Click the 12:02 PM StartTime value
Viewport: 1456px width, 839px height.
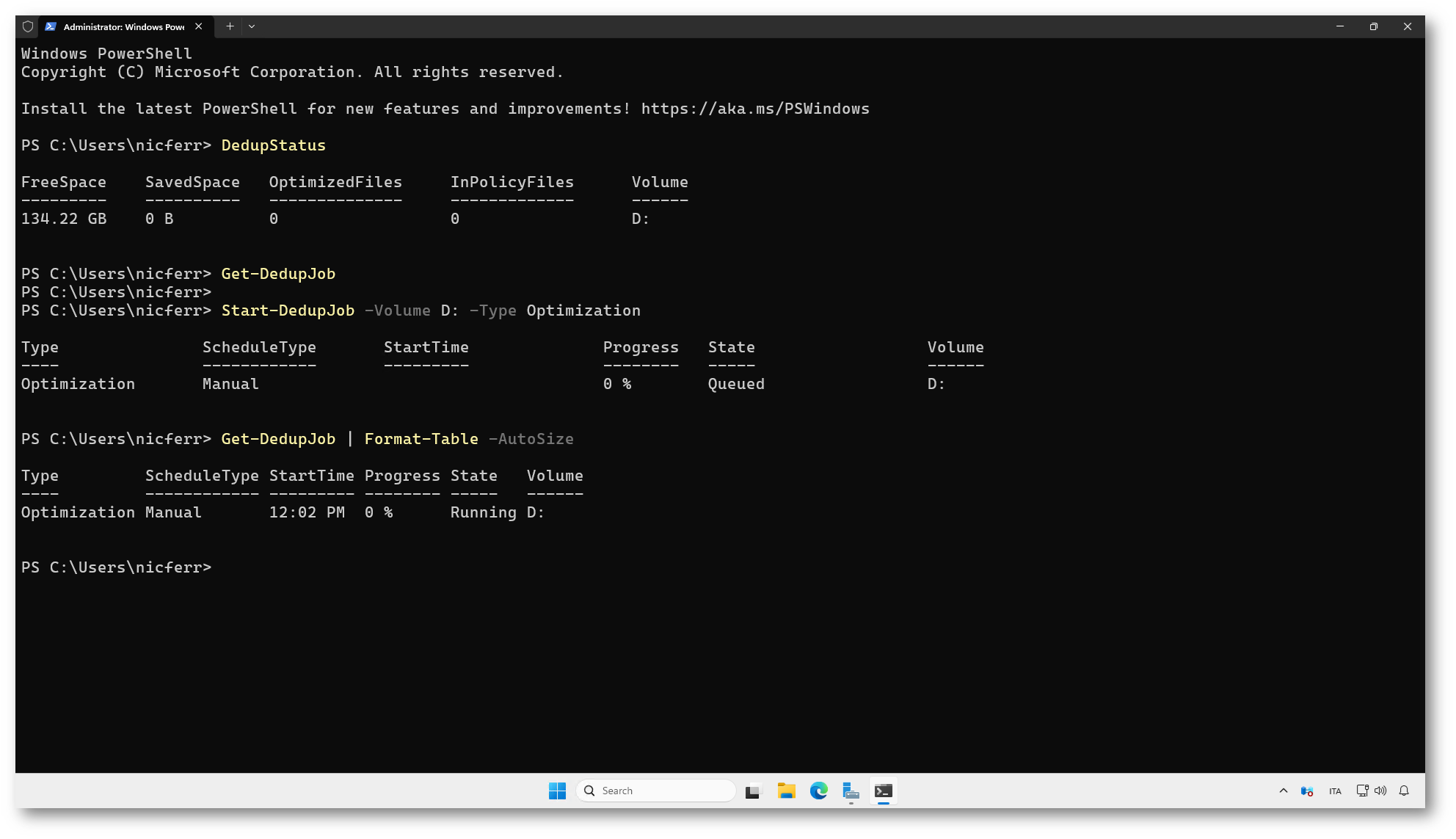307,512
